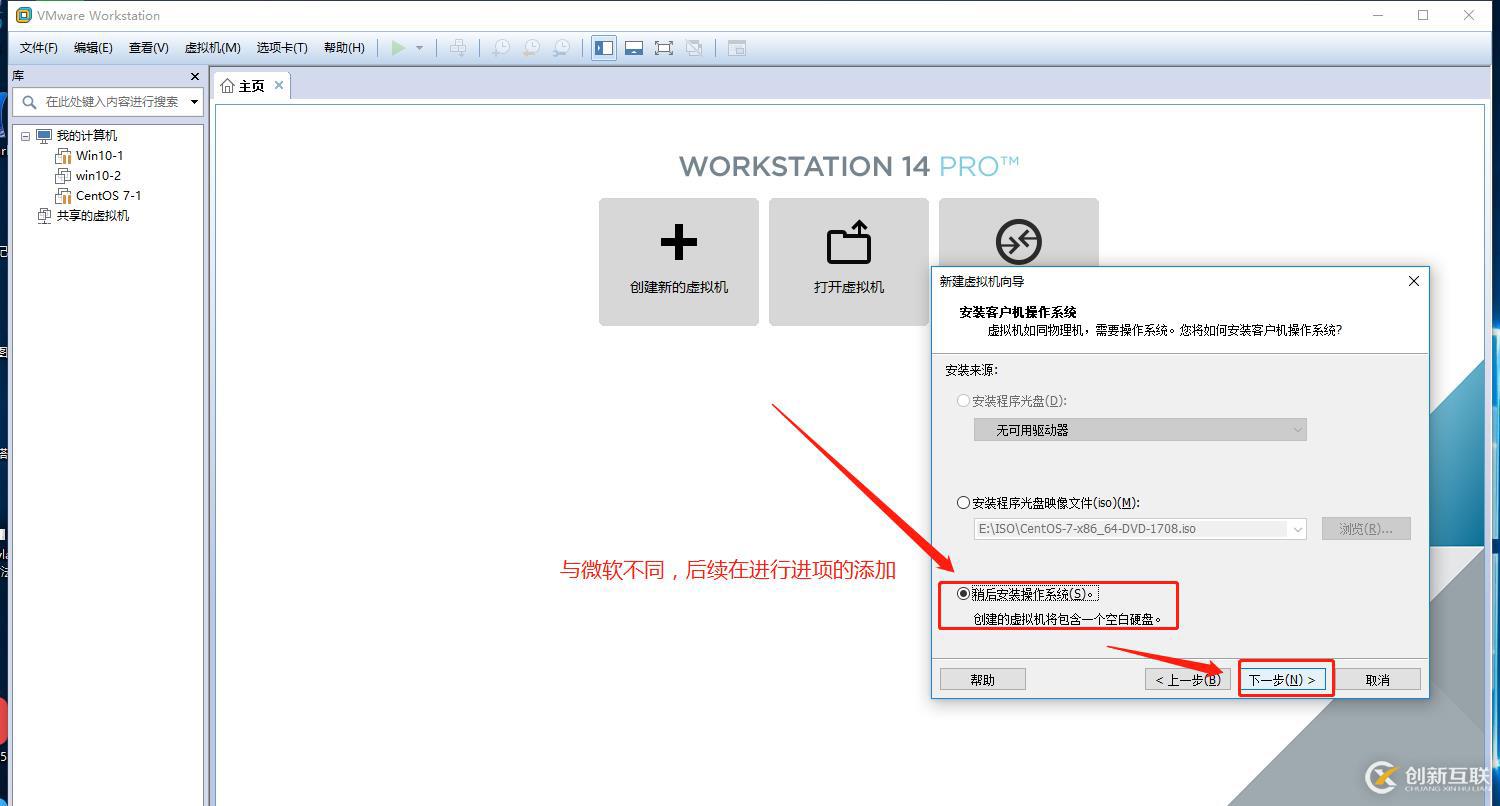
Task: Click the win10-2 VM icon in tree
Action: (x=63, y=176)
